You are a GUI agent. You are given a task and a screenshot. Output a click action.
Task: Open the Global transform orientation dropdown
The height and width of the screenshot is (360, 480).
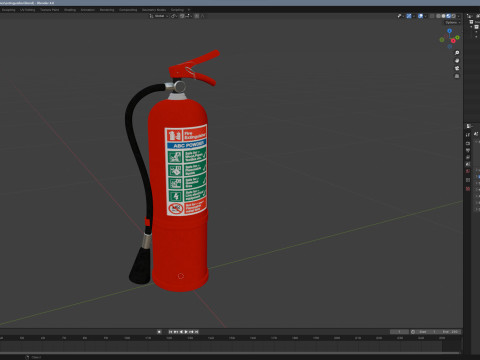(x=160, y=16)
